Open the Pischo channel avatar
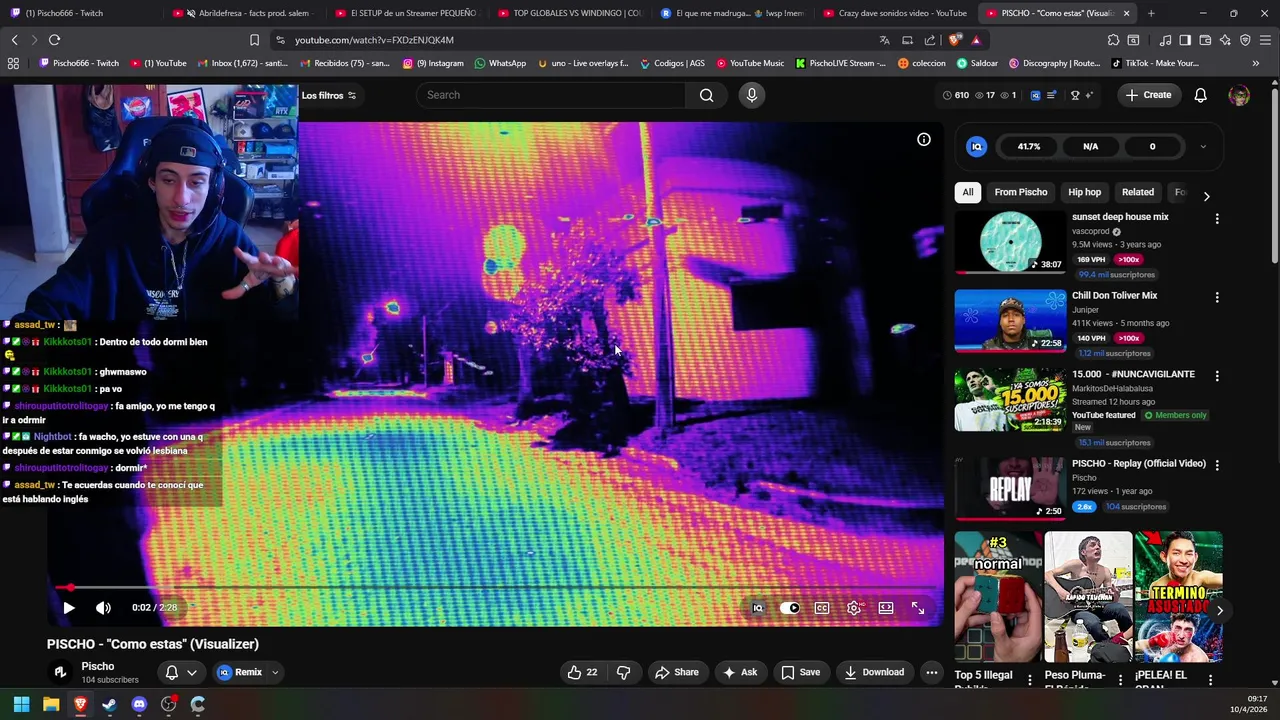Viewport: 1280px width, 720px height. (60, 672)
